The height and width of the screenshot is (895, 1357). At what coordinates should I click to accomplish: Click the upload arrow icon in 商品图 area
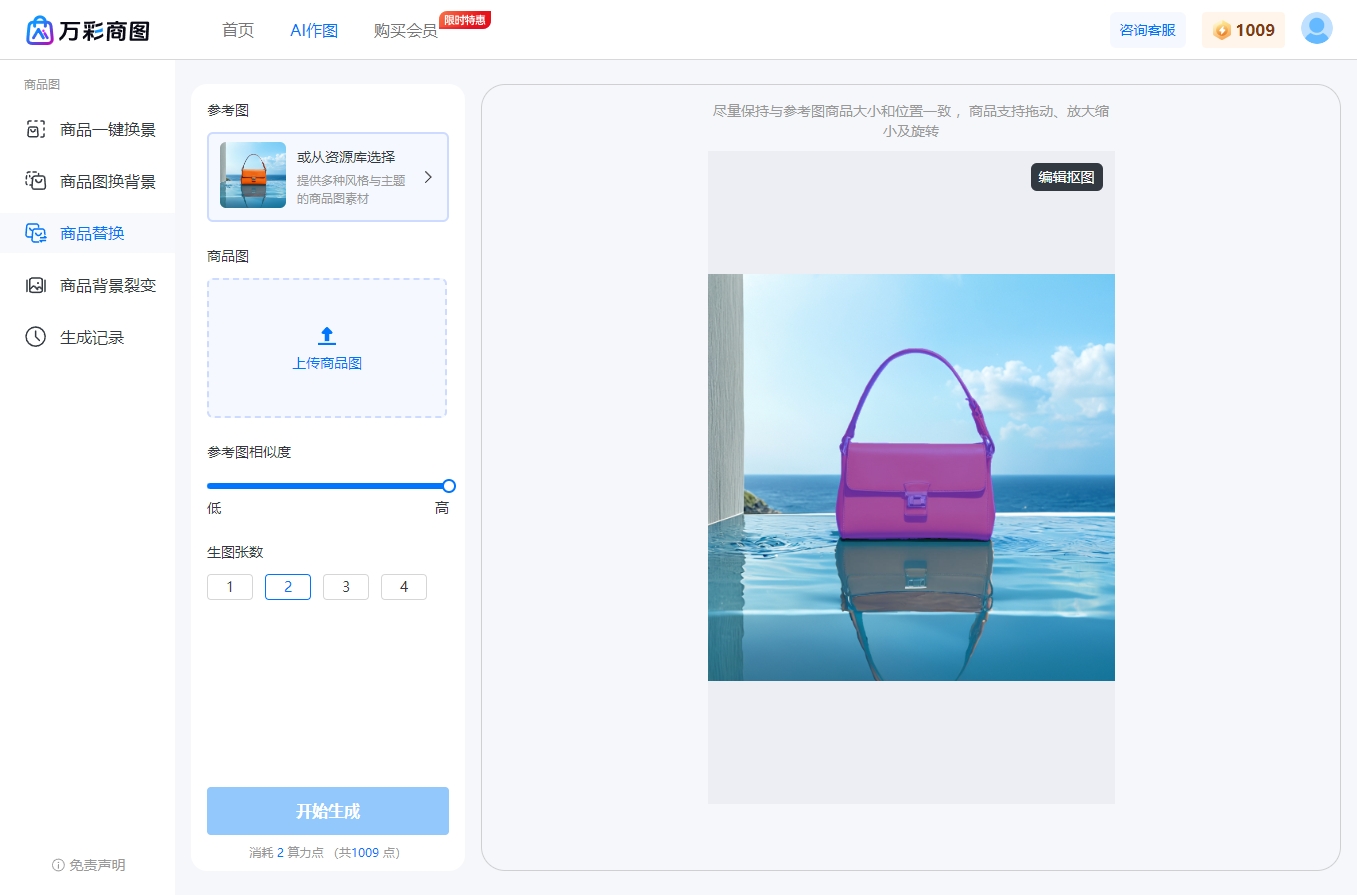[x=327, y=336]
